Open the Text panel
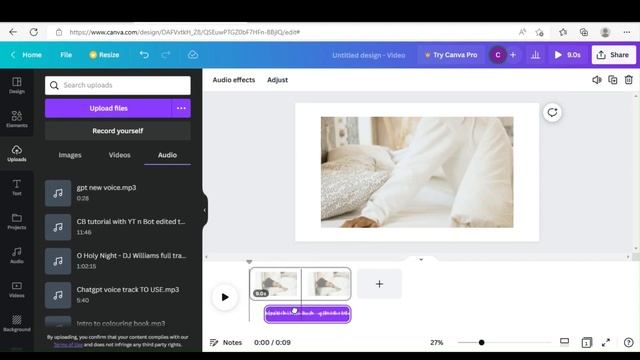Image resolution: width=640 pixels, height=360 pixels. tap(17, 187)
